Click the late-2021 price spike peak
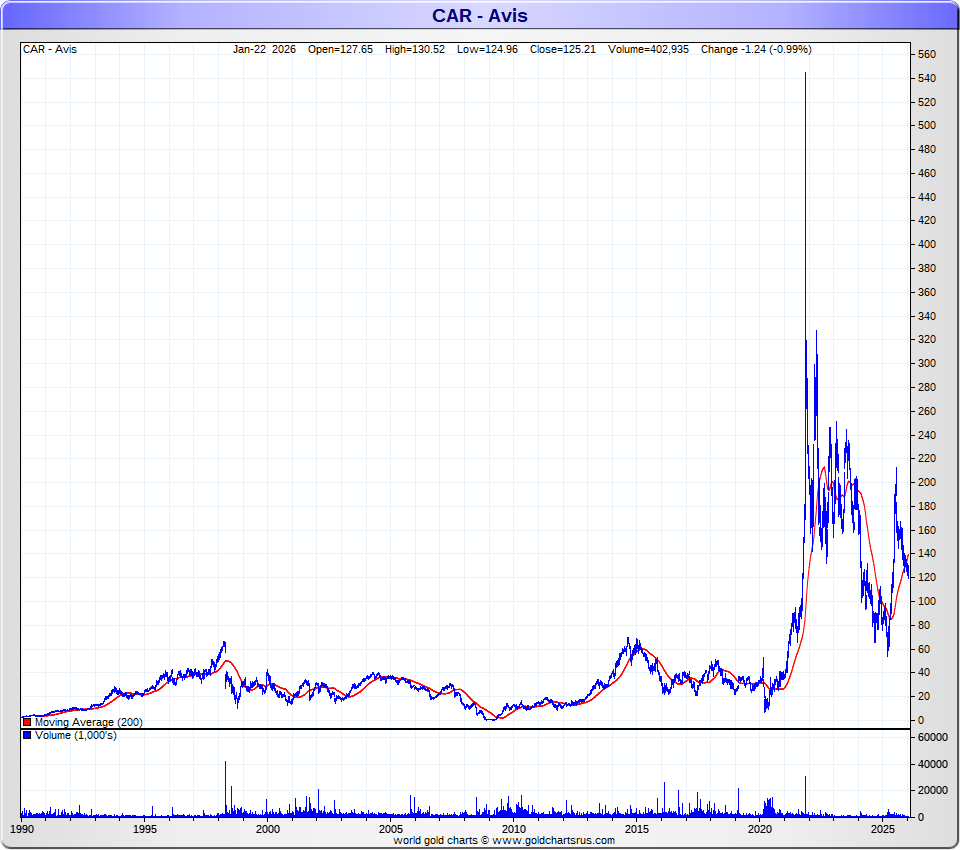 coord(805,73)
